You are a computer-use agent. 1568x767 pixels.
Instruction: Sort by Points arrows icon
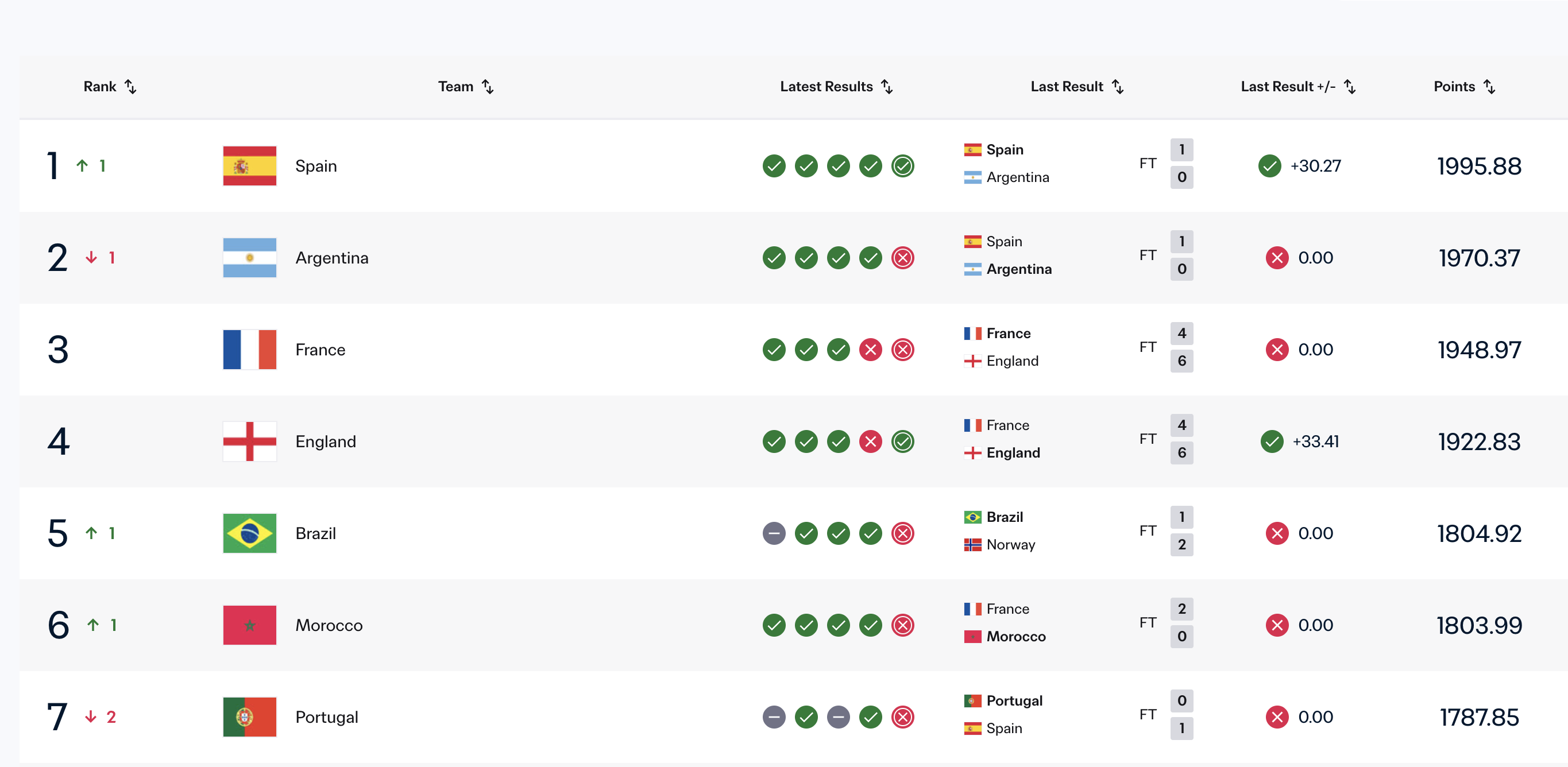[1489, 86]
